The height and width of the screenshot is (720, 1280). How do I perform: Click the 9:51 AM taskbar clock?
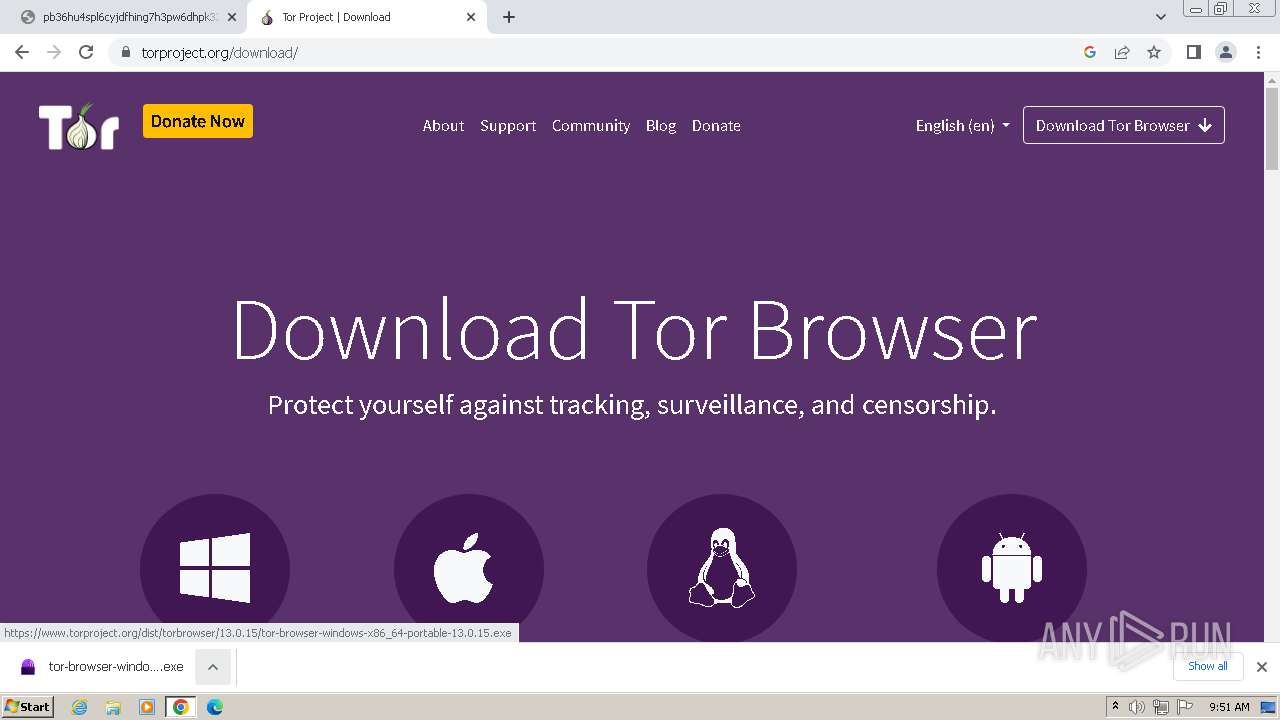(1229, 707)
